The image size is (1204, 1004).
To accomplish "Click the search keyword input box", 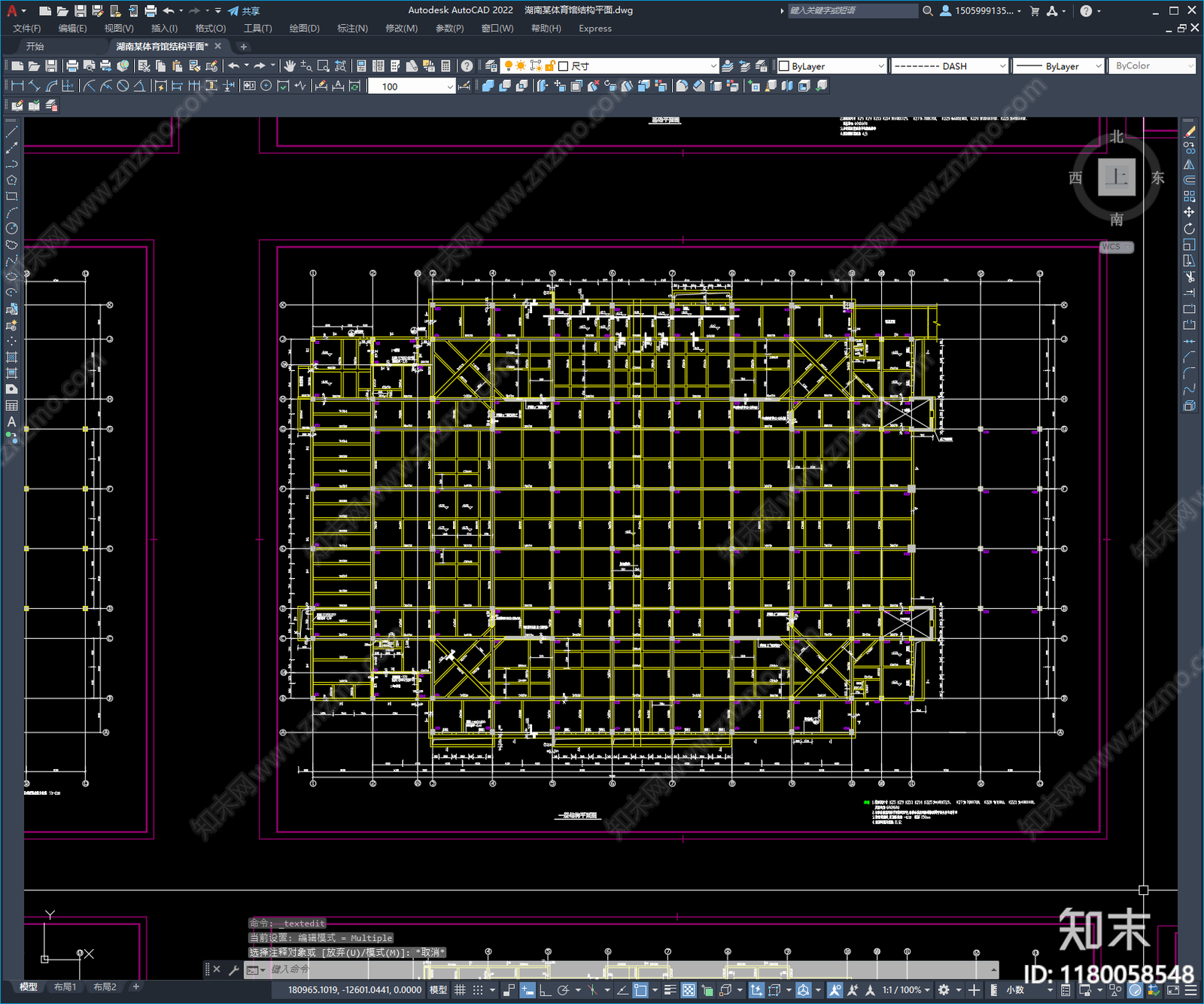I will click(x=852, y=11).
